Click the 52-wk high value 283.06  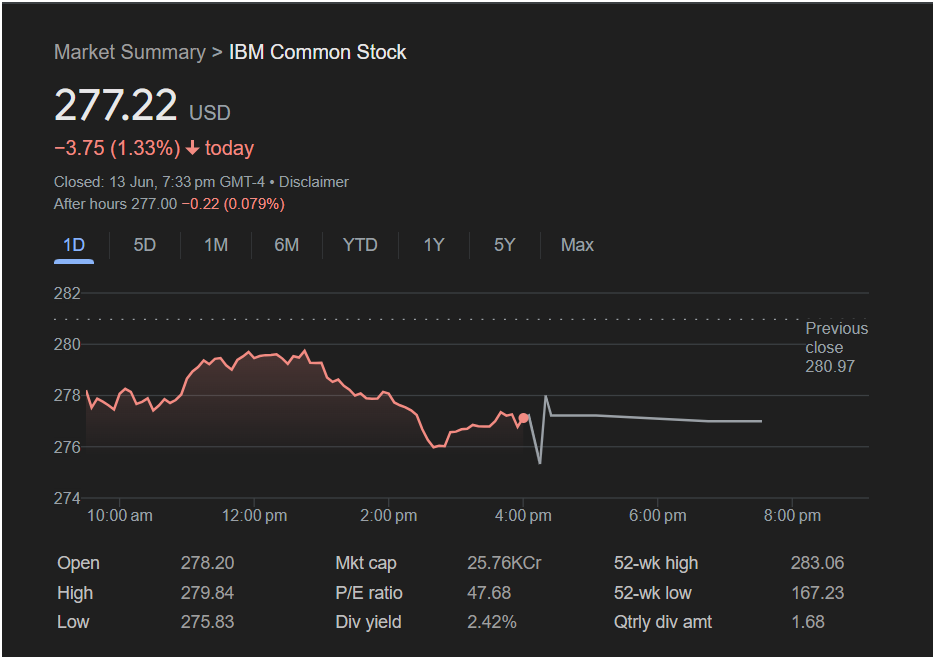pyautogui.click(x=818, y=563)
